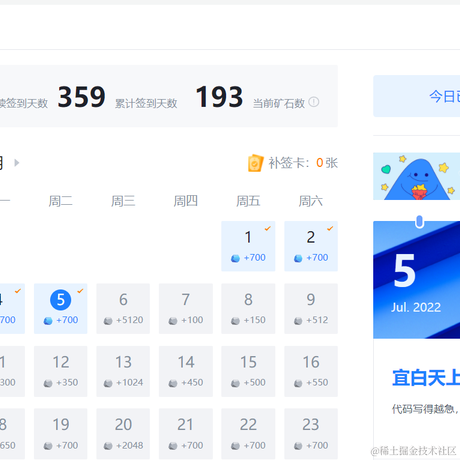Select calendar day 23
460x460 pixels.
(311, 434)
